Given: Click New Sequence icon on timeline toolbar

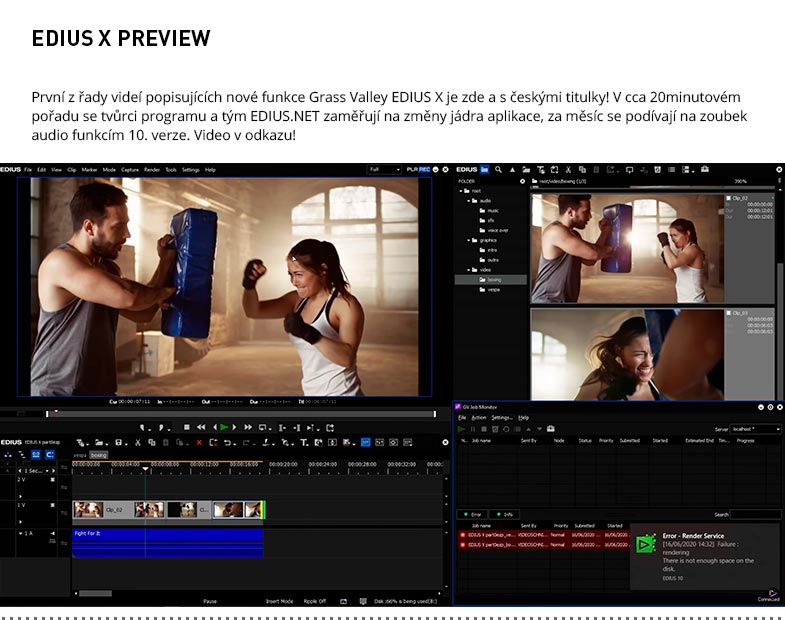Looking at the screenshot, I should click(82, 442).
